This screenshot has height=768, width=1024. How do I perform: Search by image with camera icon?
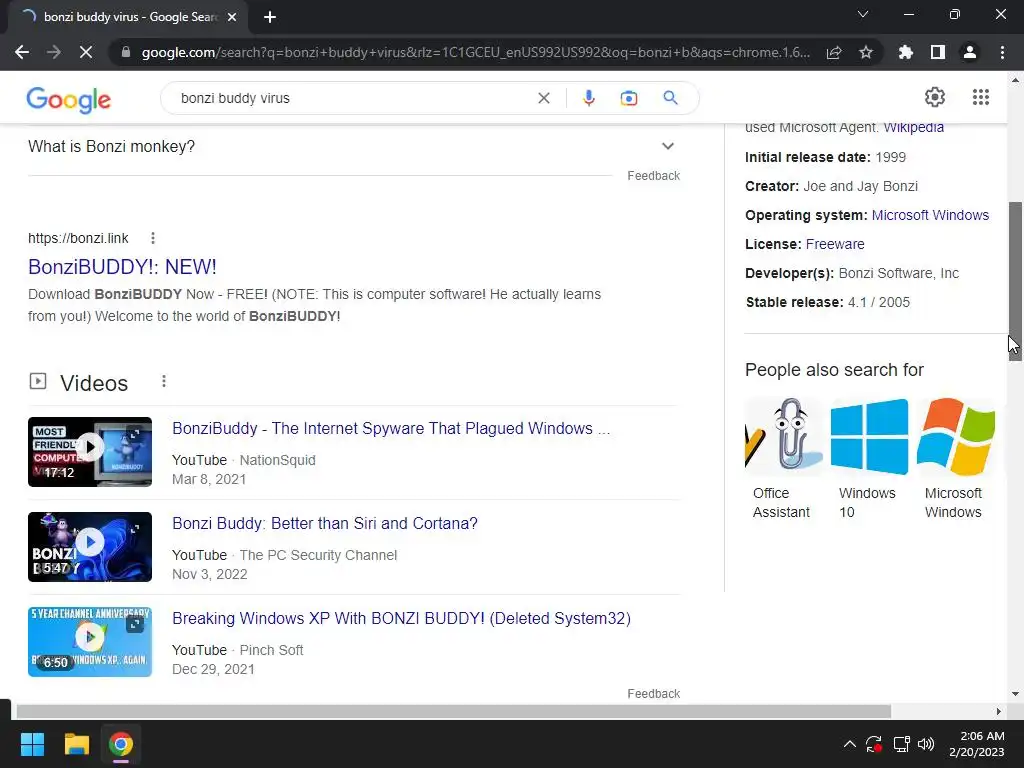tap(629, 98)
